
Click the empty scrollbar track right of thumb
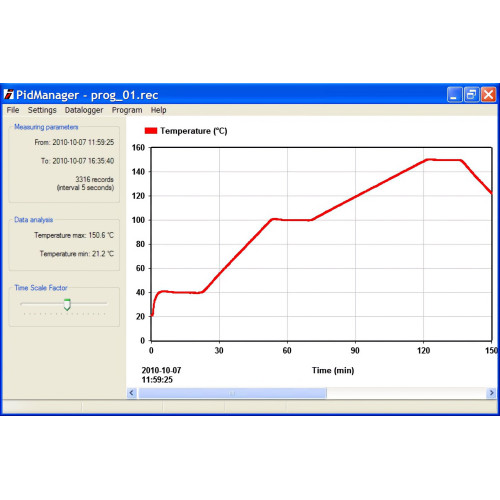[x=406, y=393]
